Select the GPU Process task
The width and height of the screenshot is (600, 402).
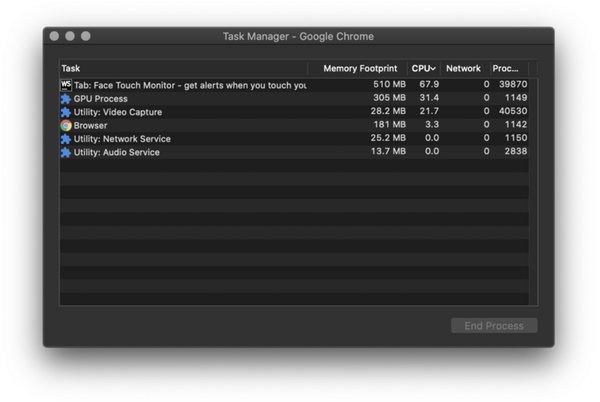(294, 99)
